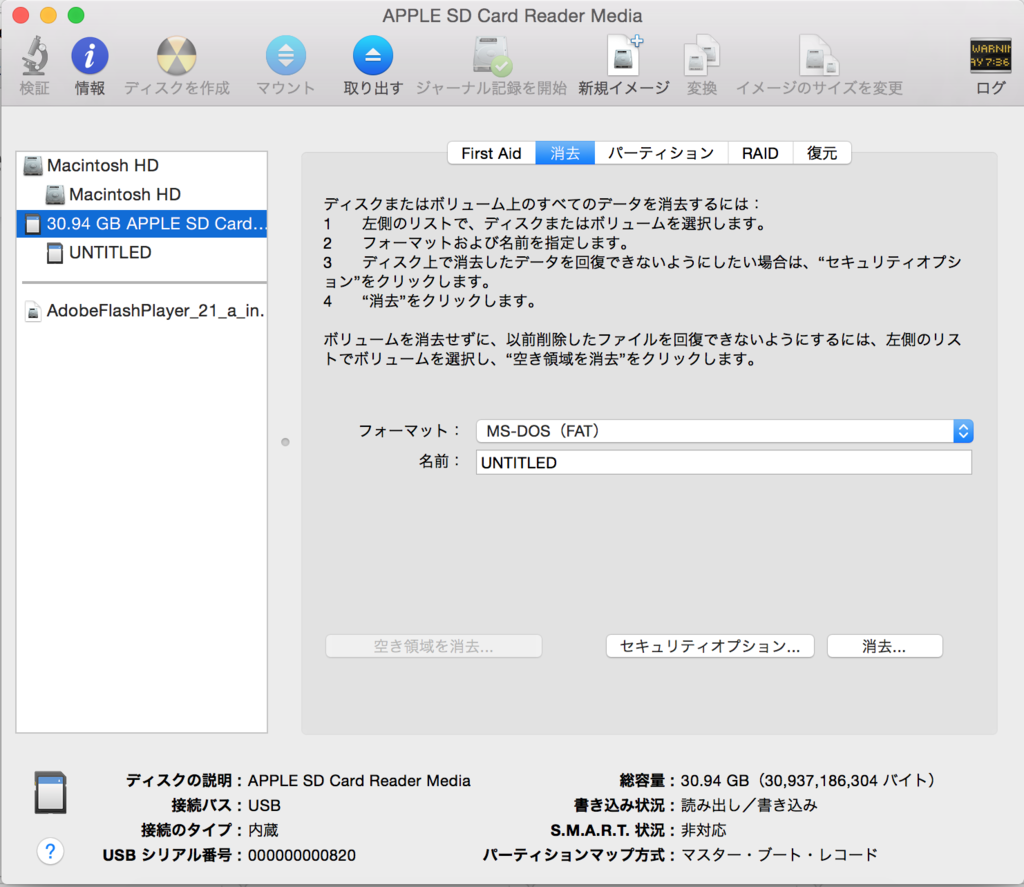The height and width of the screenshot is (887, 1024).
Task: Select 30.94 GB APPLE SD Card disk
Action: (x=142, y=224)
